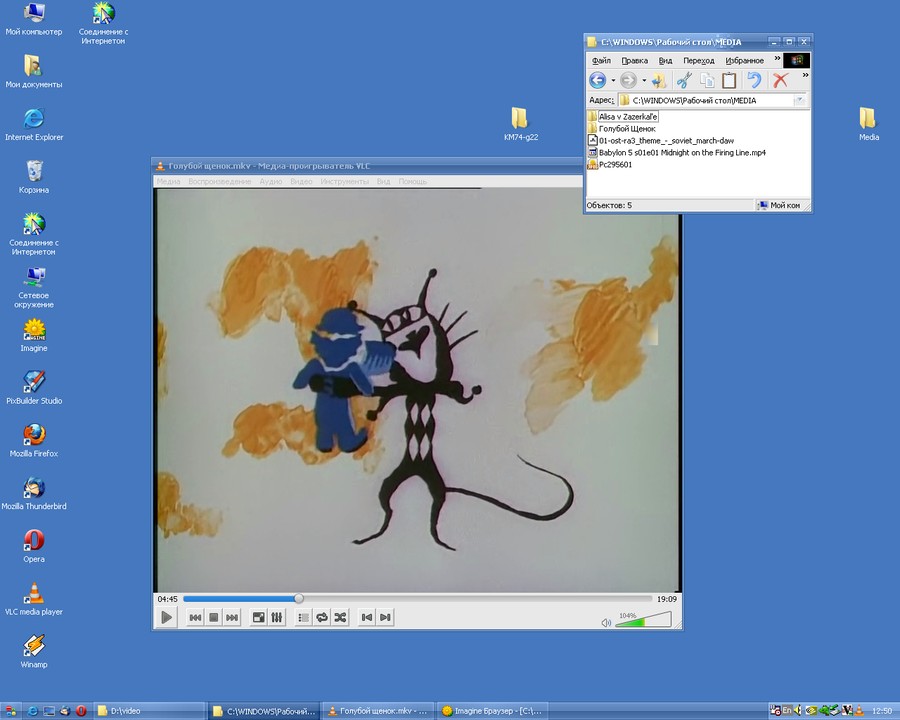Image resolution: width=900 pixels, height=720 pixels.
Task: Open the VLC playlist icon
Action: (302, 617)
